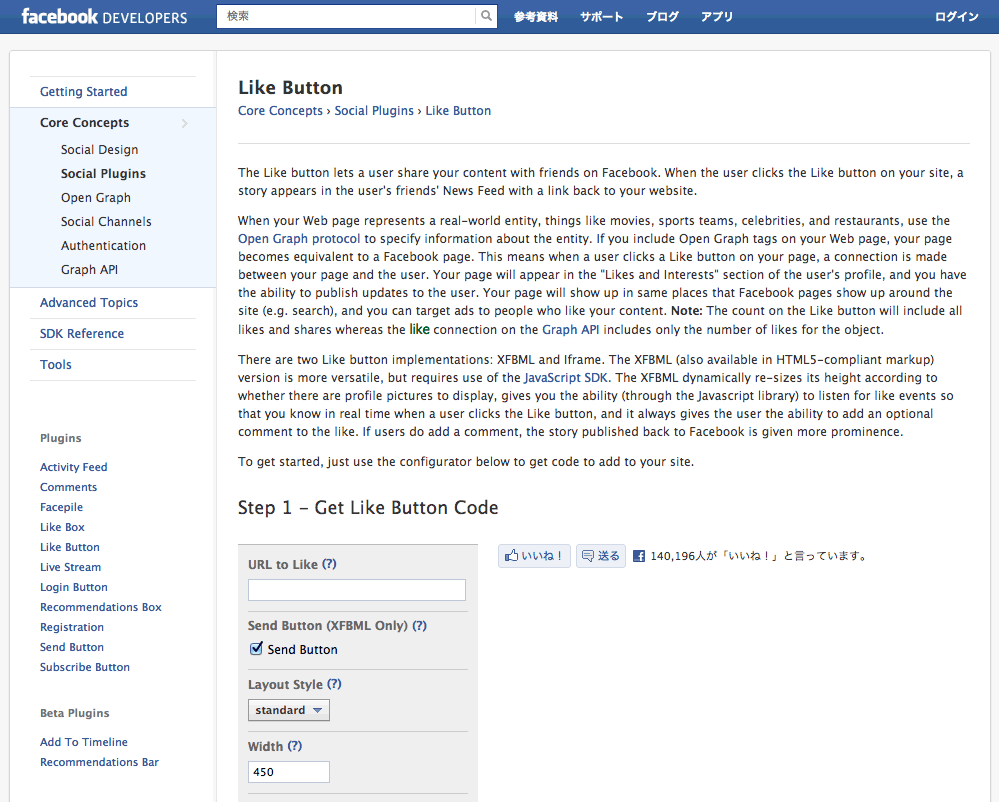Screen dimensions: 999x802
Task: Open SDK Reference in sidebar
Action: click(x=82, y=333)
